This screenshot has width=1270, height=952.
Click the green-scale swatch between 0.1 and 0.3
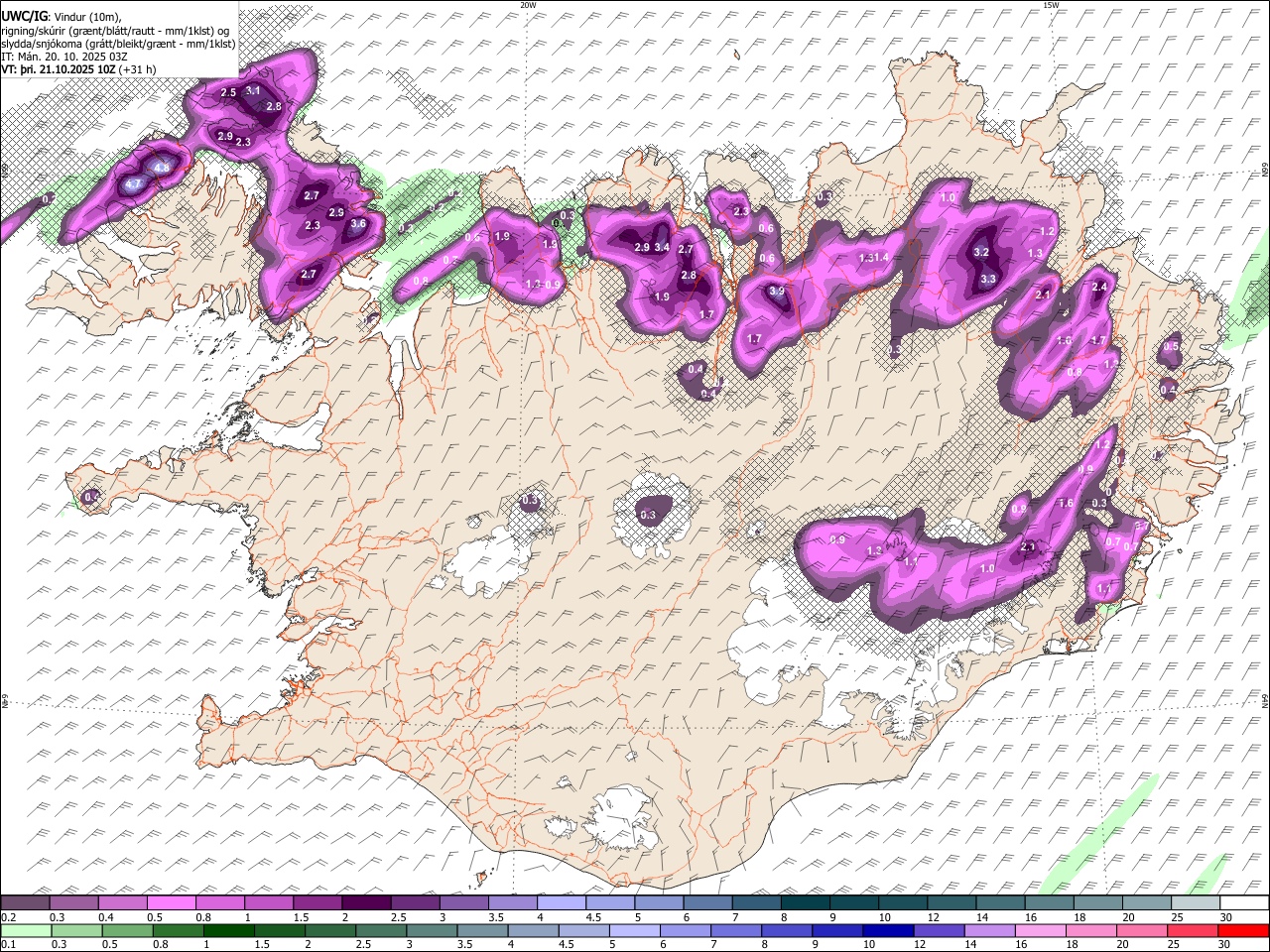tap(26, 930)
